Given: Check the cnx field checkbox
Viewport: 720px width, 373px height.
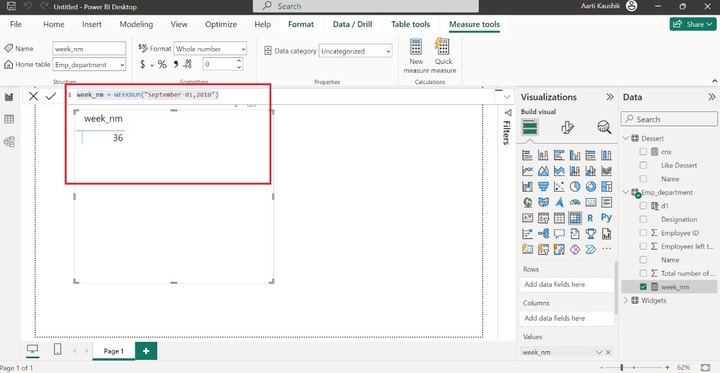Looking at the screenshot, I should click(643, 152).
